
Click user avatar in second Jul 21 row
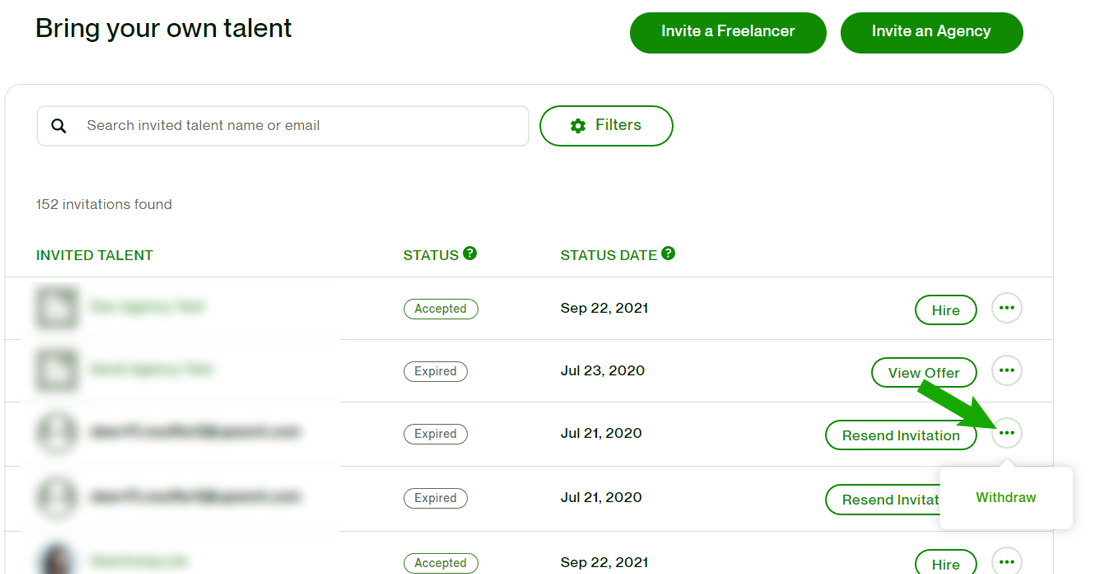click(x=56, y=496)
